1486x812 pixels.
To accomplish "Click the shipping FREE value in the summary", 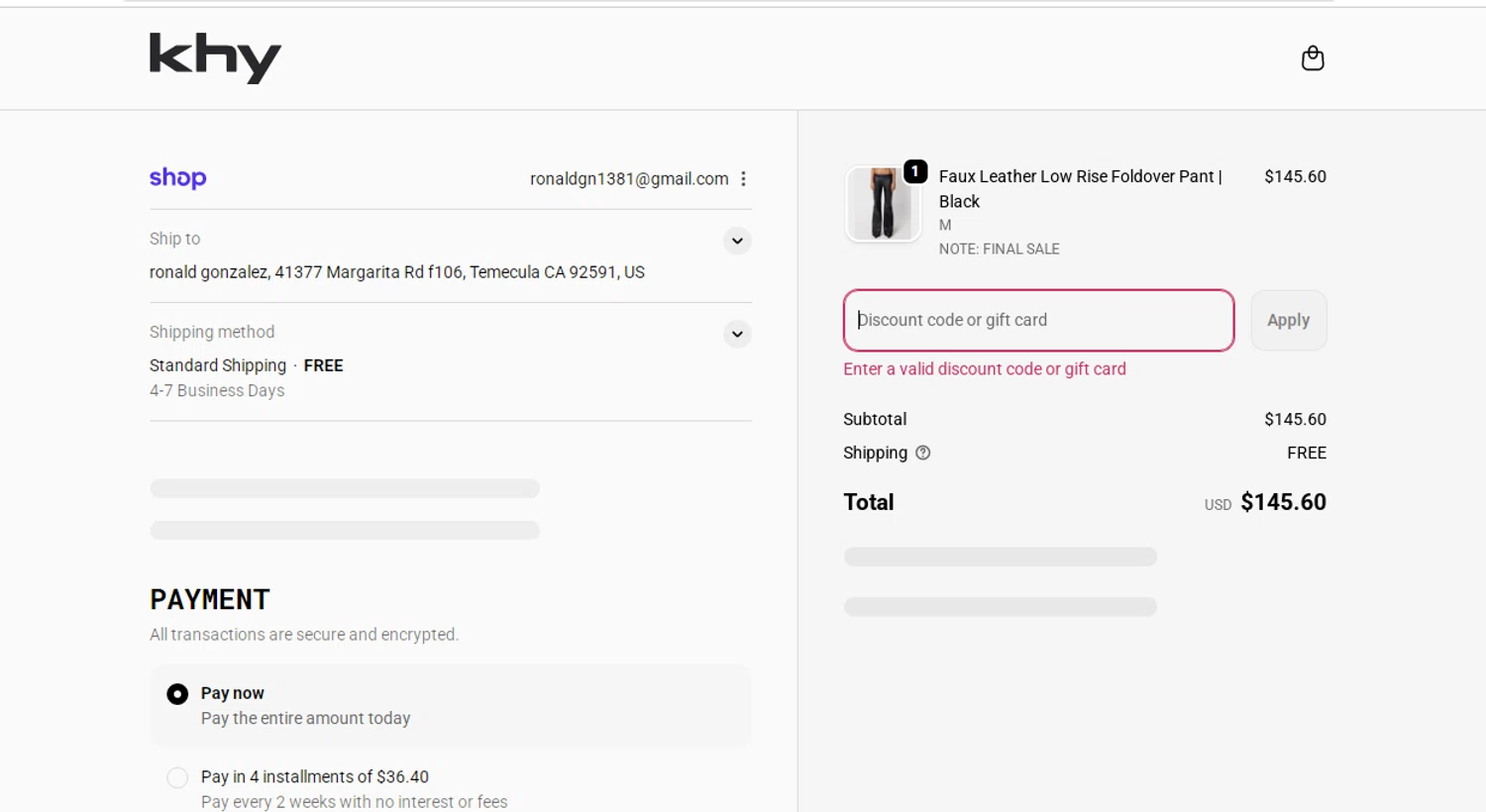I will tap(1307, 453).
